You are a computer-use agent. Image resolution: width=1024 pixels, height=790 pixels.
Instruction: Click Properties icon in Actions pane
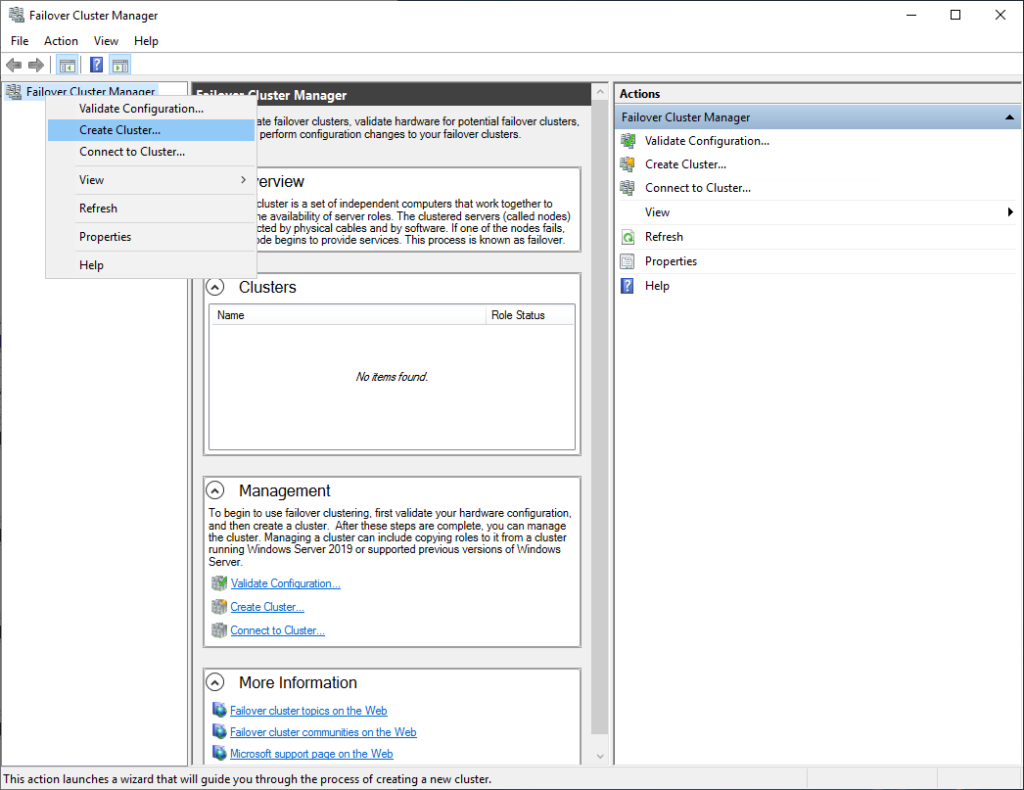(627, 261)
